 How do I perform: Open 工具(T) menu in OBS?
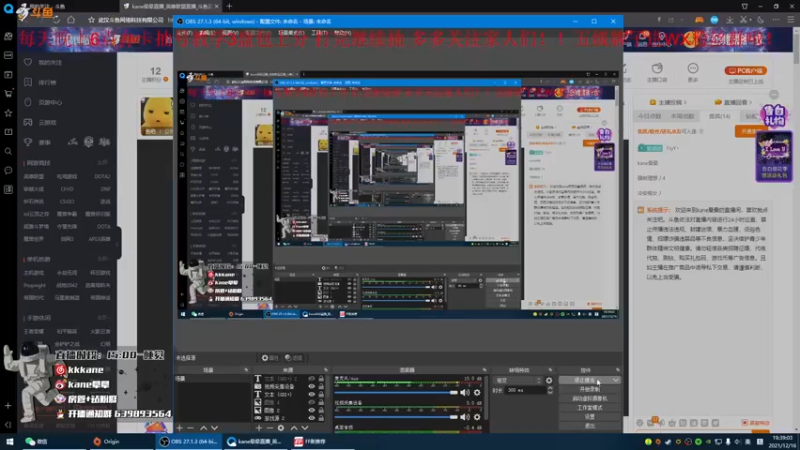pyautogui.click(x=319, y=33)
